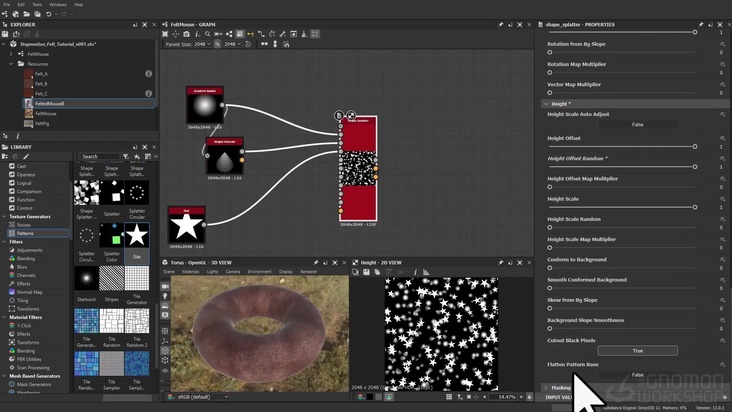Toggle Height Scale Auto Adjust False button
Image resolution: width=732 pixels, height=412 pixels.
638,125
